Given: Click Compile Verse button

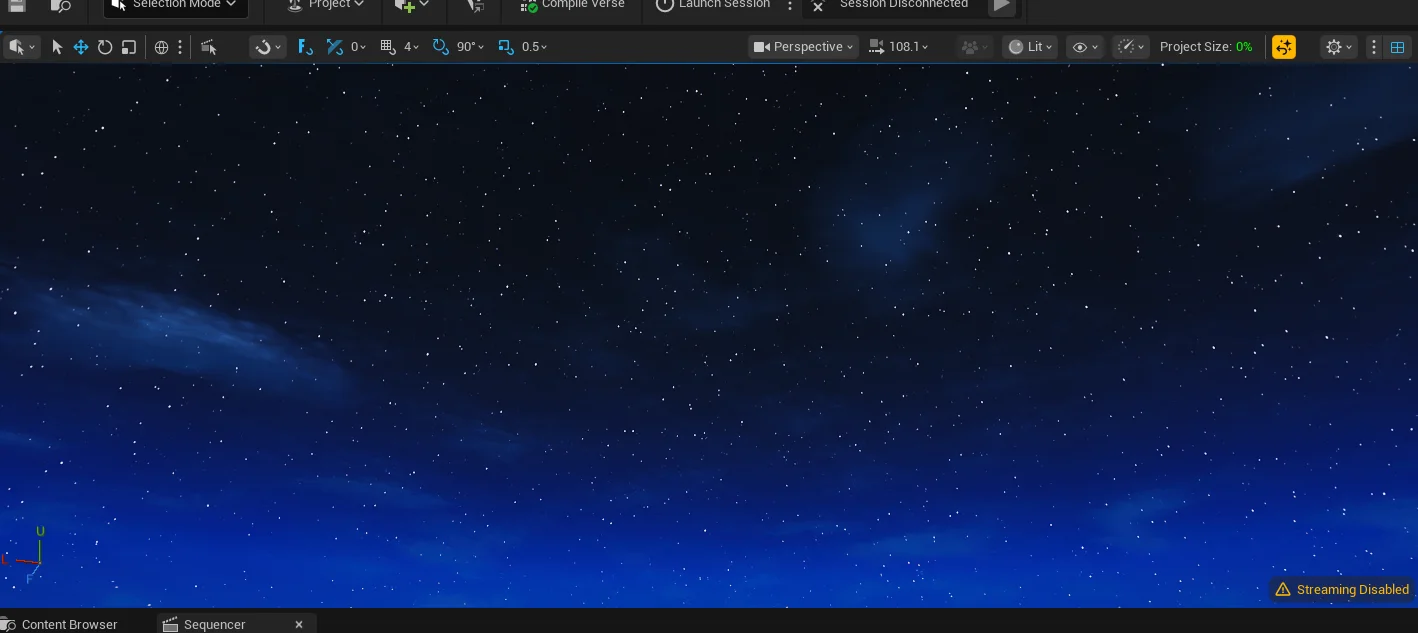Looking at the screenshot, I should [x=573, y=5].
